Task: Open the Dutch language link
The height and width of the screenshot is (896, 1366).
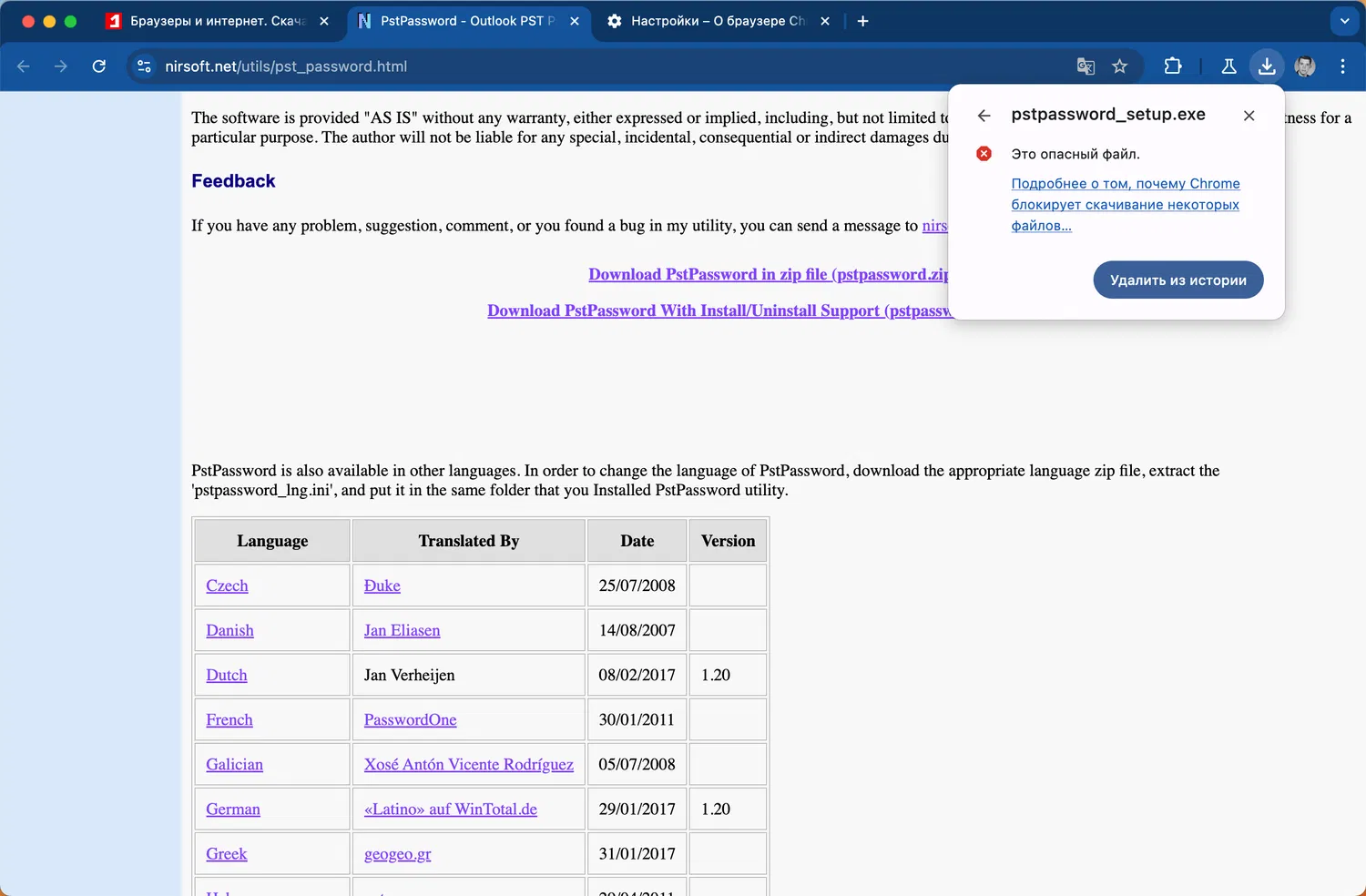Action: click(x=227, y=675)
